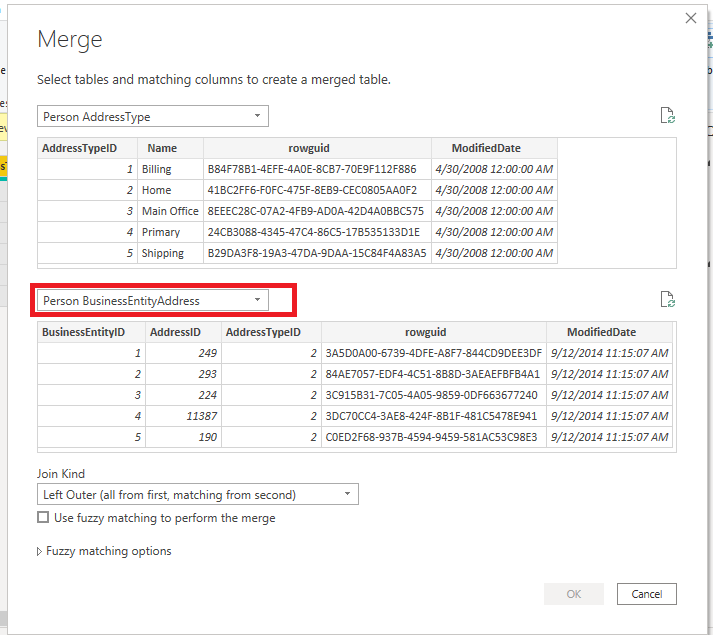The width and height of the screenshot is (713, 635).
Task: Open the Join Kind dropdown
Action: 196,494
